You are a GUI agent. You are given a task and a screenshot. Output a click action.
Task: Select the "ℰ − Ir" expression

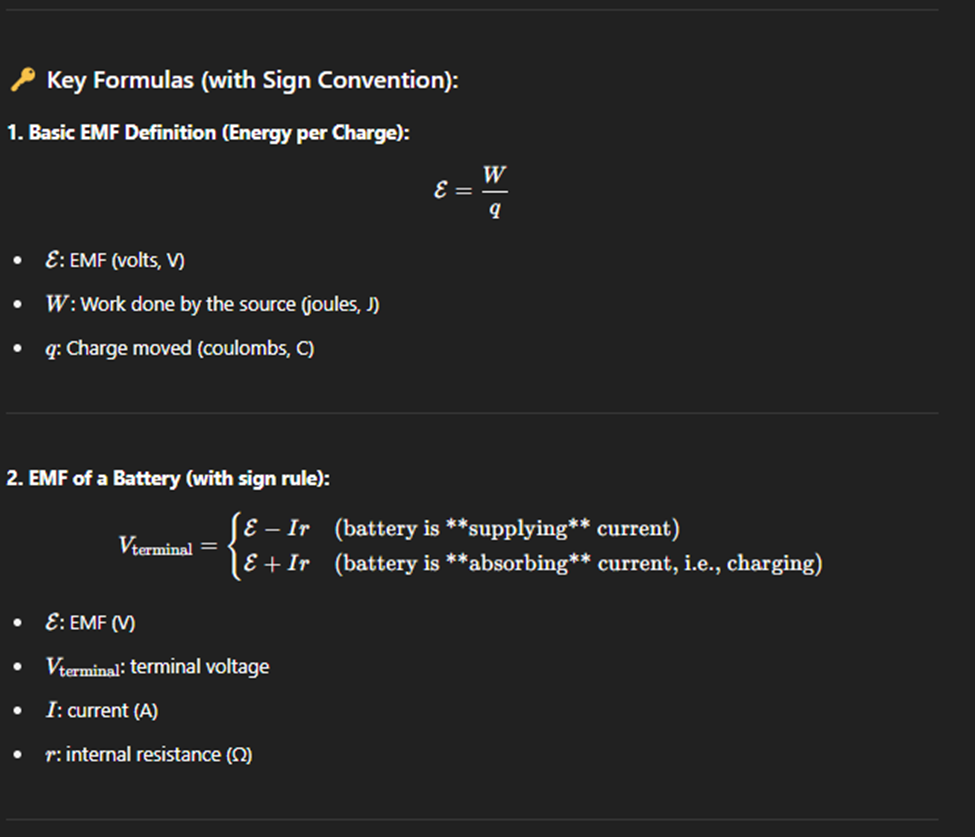[x=276, y=528]
